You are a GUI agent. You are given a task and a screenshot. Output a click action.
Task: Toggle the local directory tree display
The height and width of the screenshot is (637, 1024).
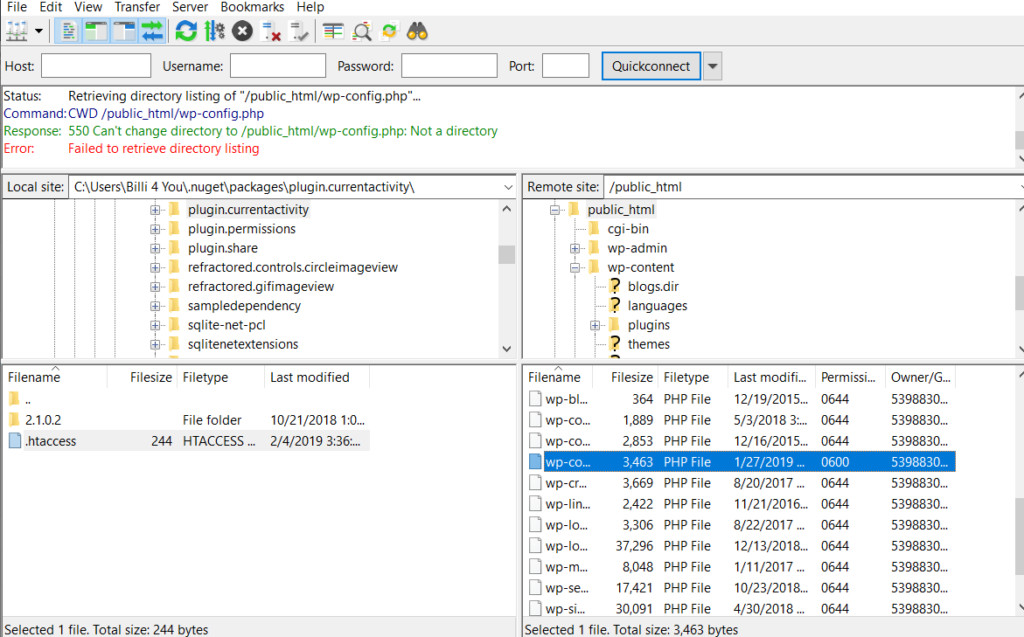tap(96, 31)
